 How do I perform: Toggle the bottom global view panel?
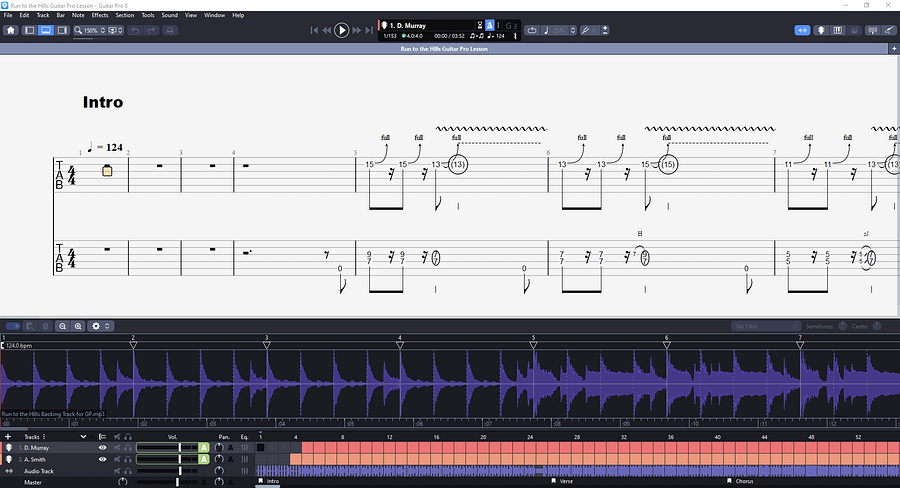(x=45, y=30)
